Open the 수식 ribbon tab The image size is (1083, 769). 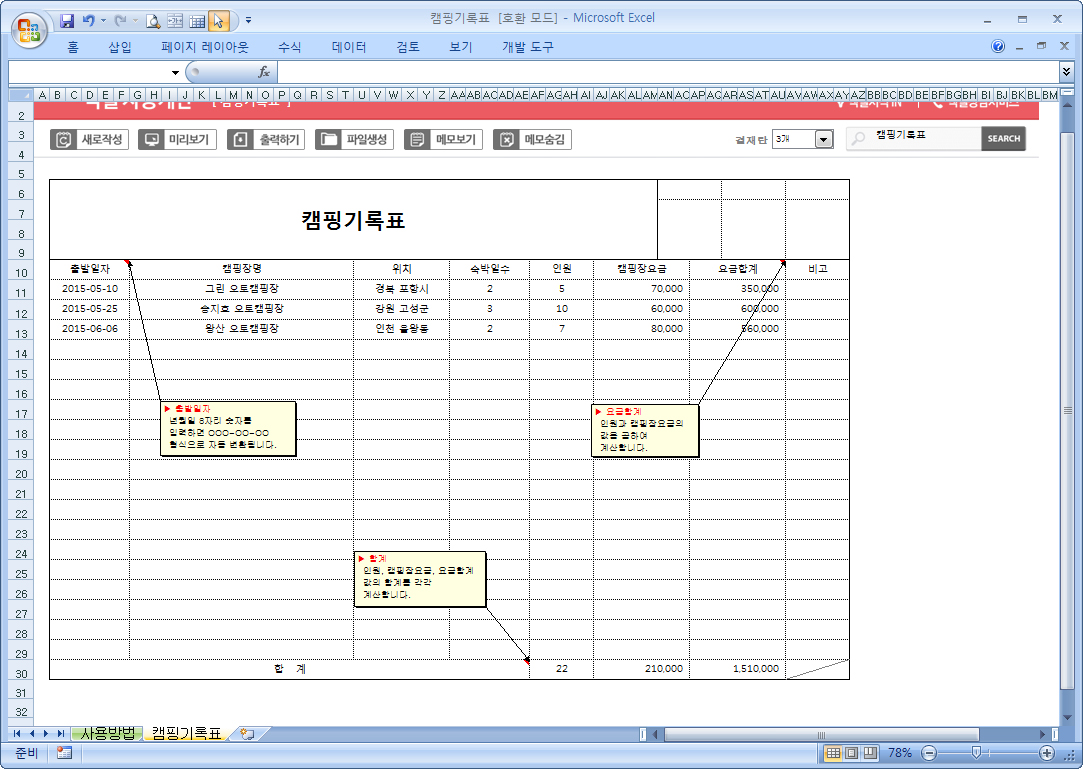[x=289, y=47]
